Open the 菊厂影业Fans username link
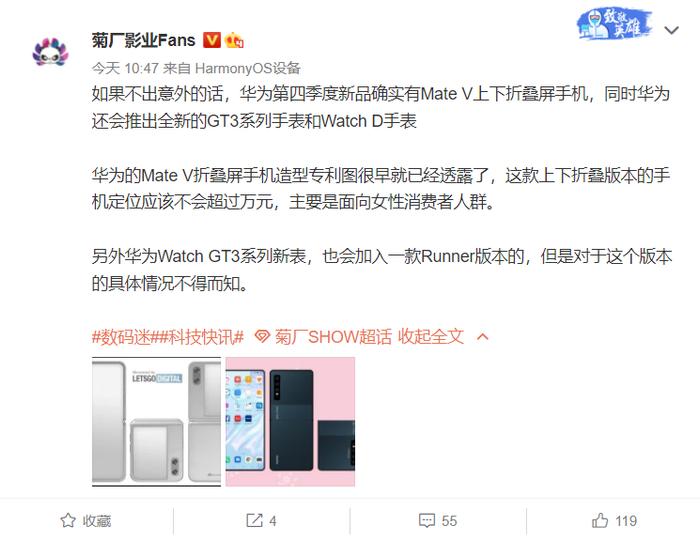 pos(143,41)
